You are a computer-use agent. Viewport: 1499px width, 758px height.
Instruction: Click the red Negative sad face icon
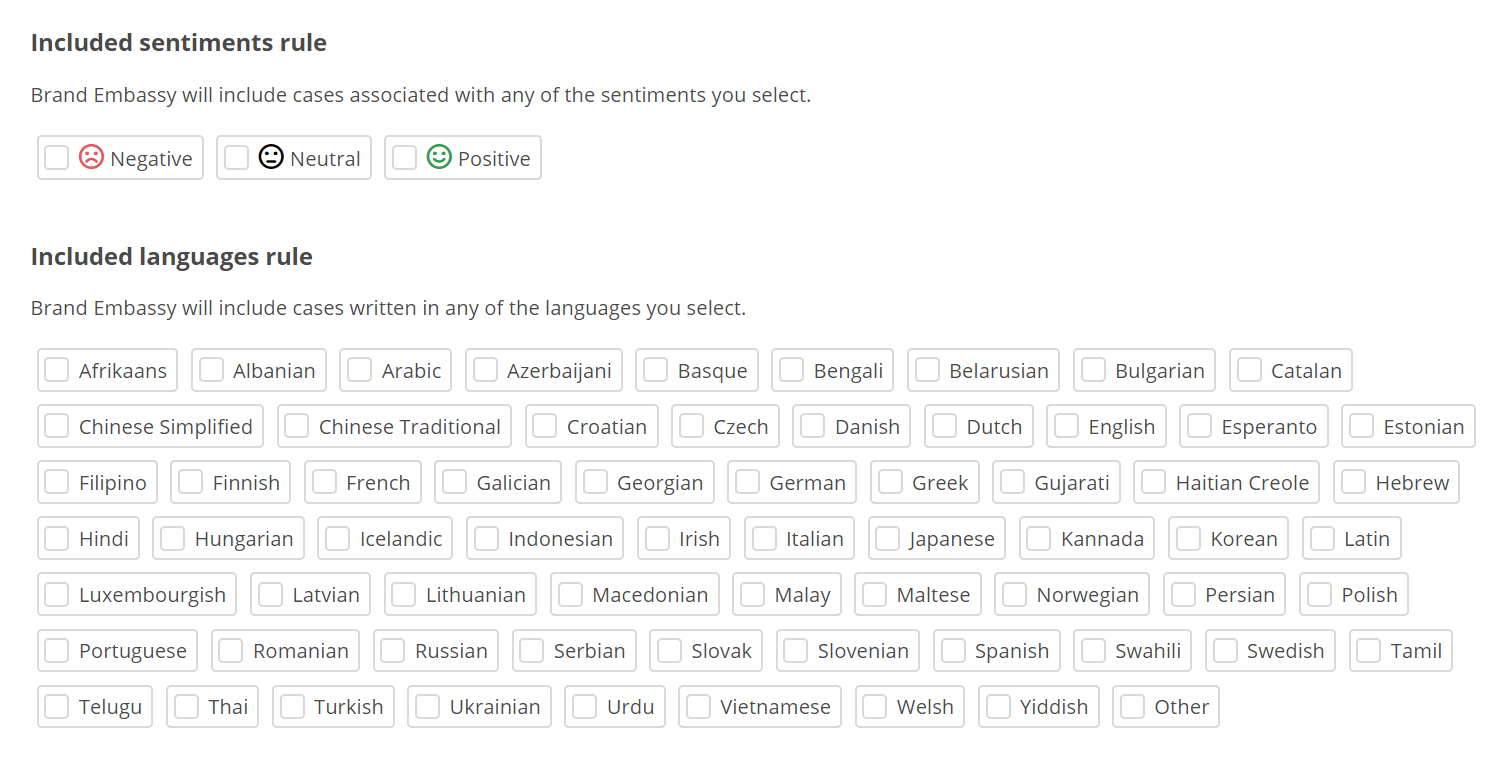point(91,157)
